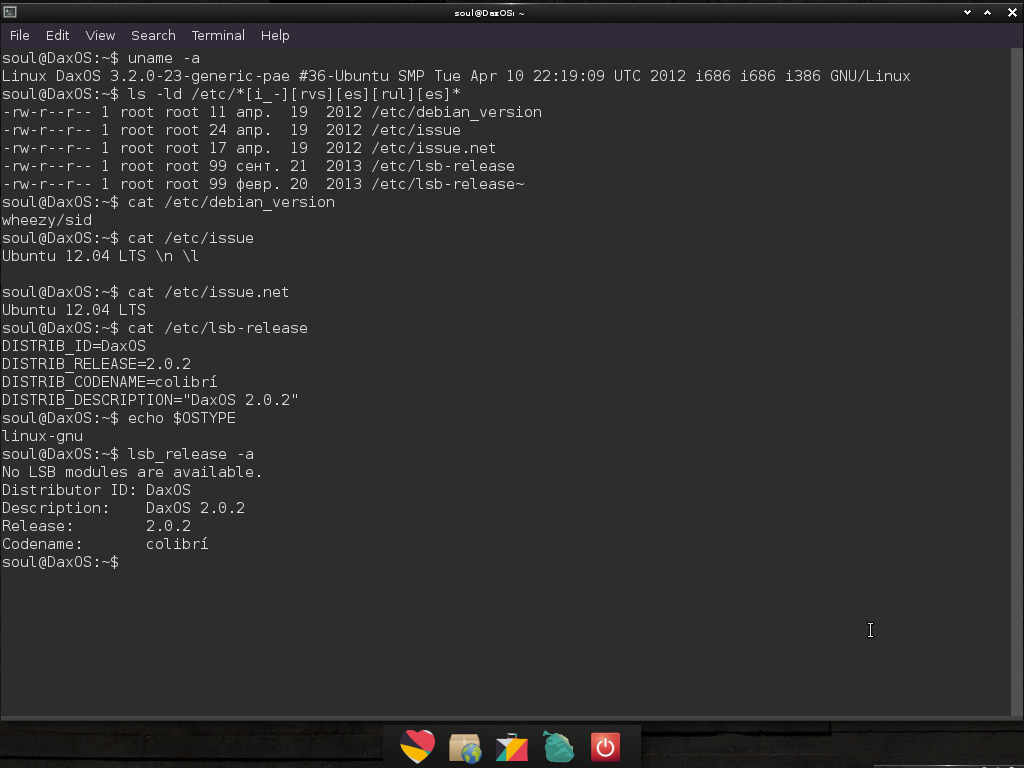Click the 'Distributor ID: DaxOS' line
Image resolution: width=1024 pixels, height=768 pixels.
click(x=96, y=490)
